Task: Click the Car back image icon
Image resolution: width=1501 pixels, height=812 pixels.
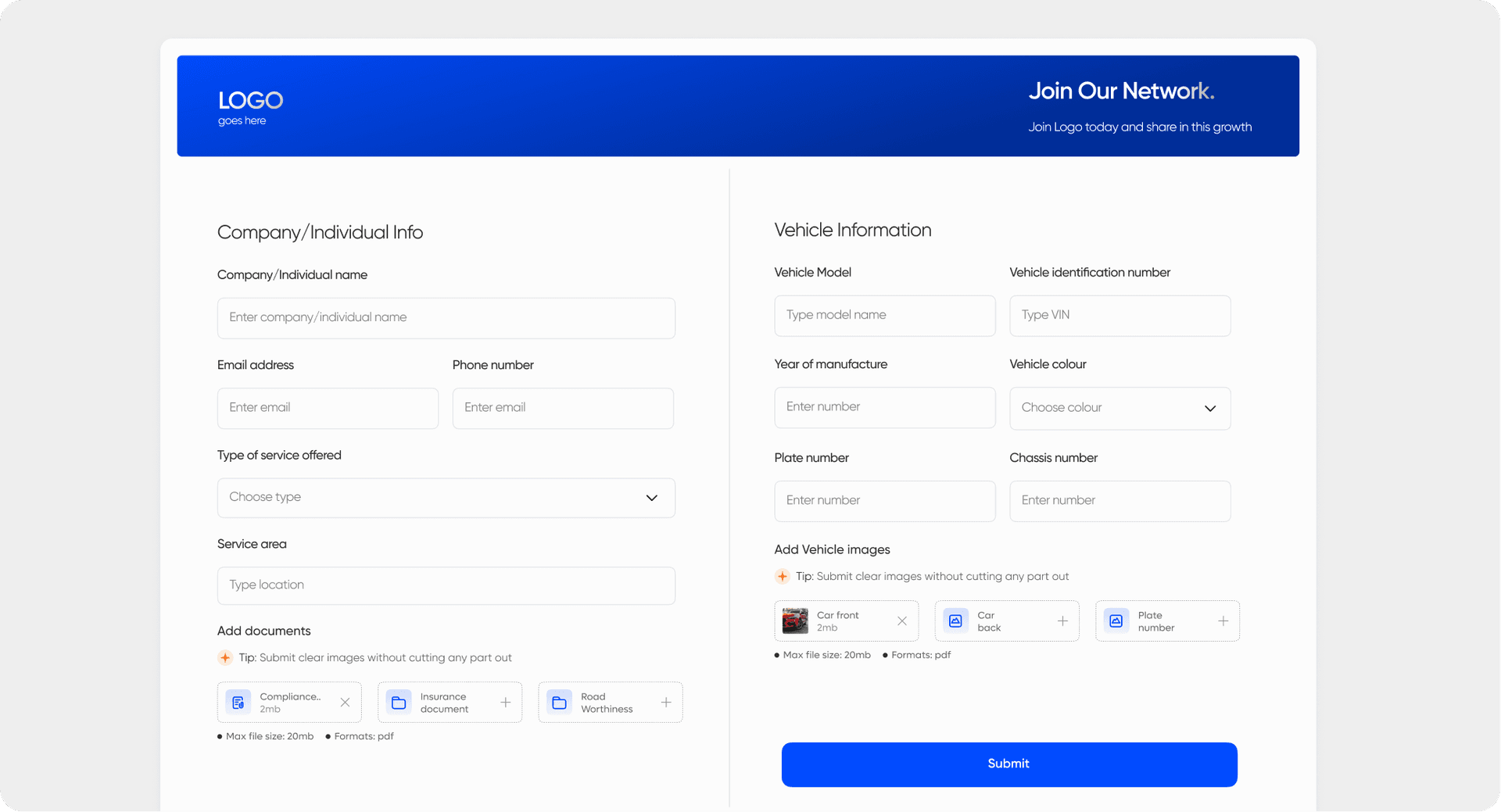Action: (955, 621)
